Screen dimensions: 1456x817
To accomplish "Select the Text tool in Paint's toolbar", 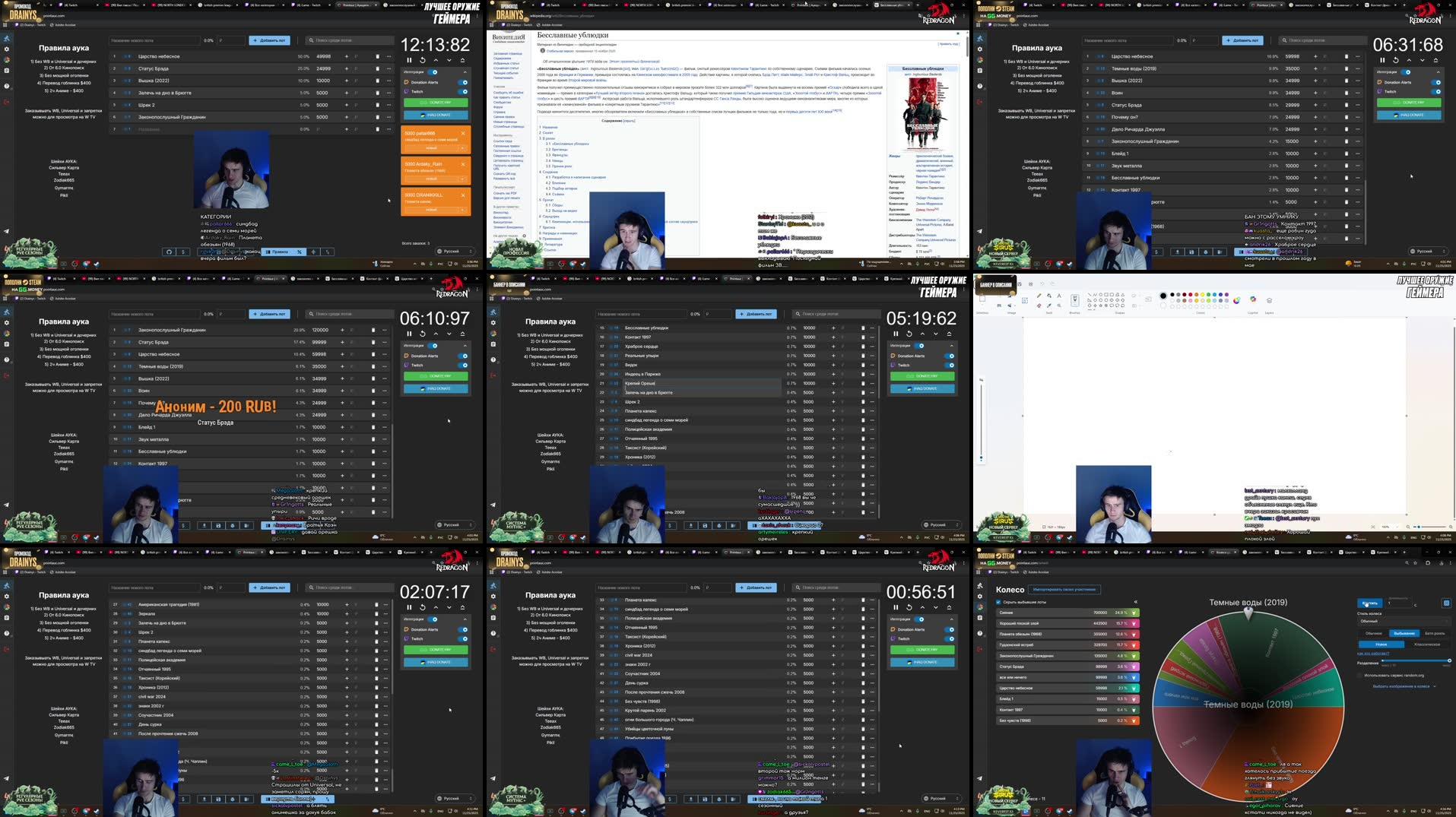I will pyautogui.click(x=1060, y=296).
